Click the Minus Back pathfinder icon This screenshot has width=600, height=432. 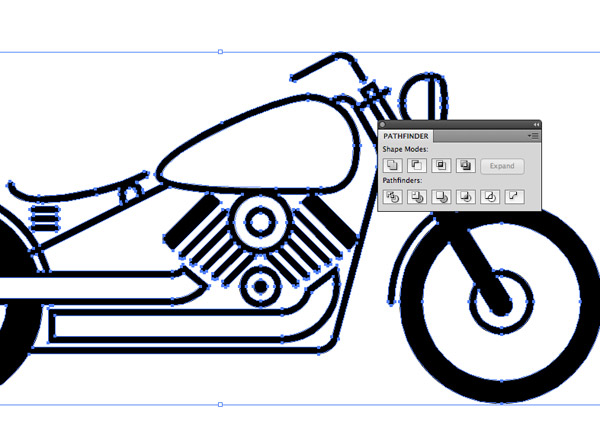pos(514,197)
